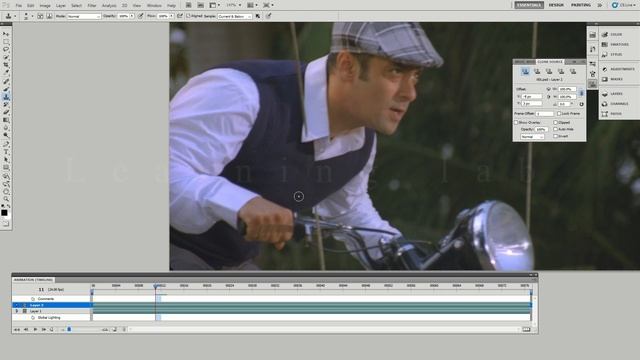The image size is (640, 360).
Task: Enable Show Overlay checkbox
Action: [x=516, y=122]
